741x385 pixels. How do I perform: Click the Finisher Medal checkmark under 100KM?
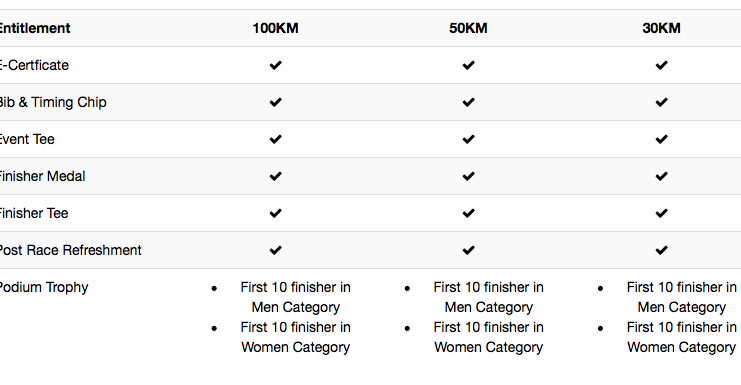point(276,176)
